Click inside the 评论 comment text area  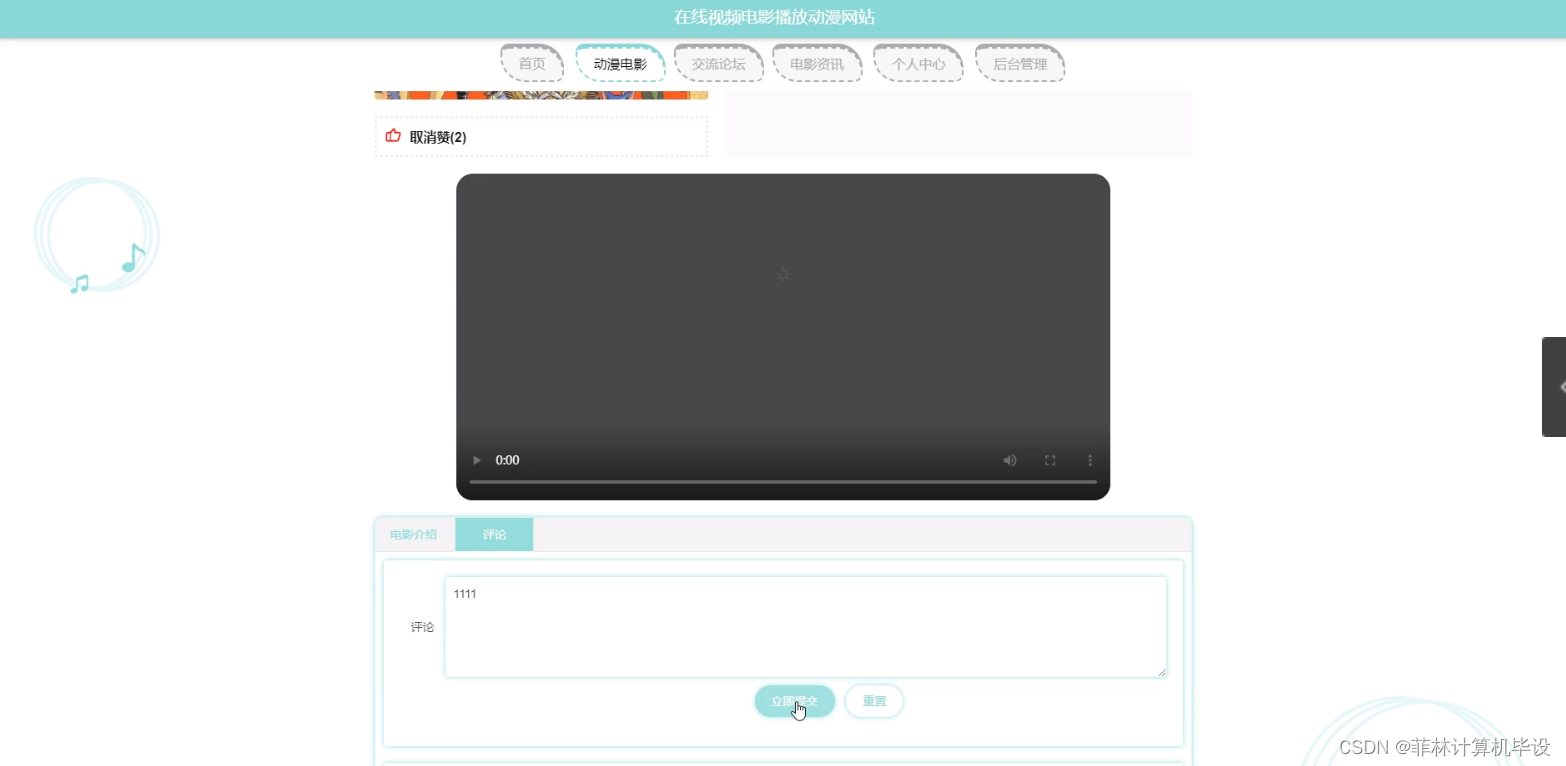click(x=806, y=627)
